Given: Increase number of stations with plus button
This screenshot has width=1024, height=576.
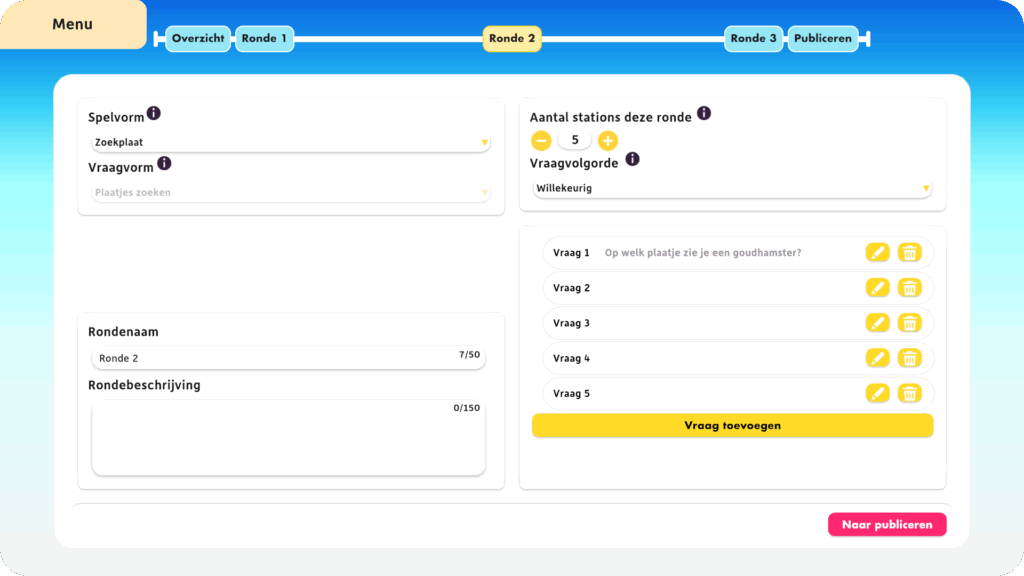Looking at the screenshot, I should click(608, 141).
